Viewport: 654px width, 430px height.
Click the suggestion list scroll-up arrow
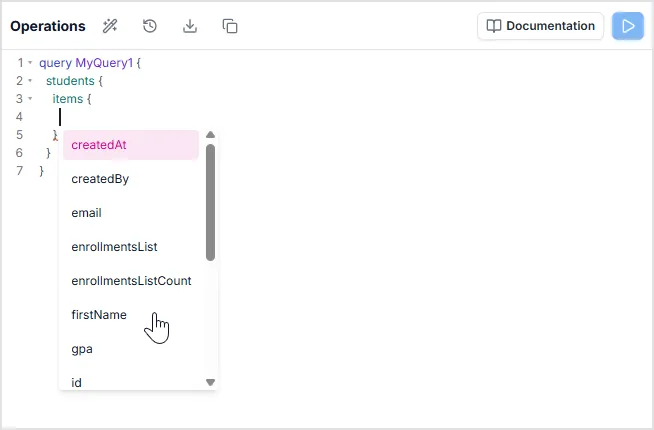click(x=210, y=135)
